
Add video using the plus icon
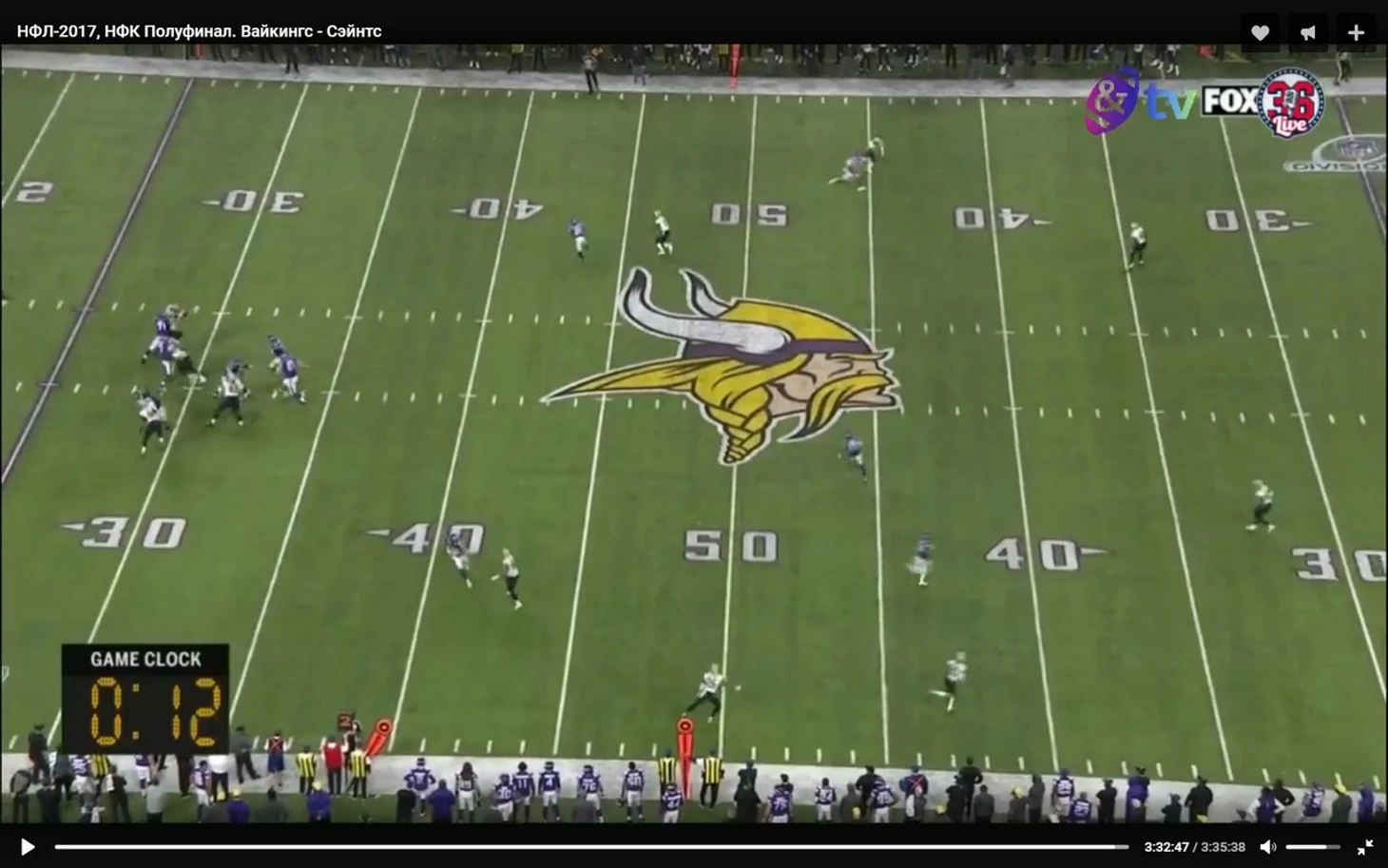pyautogui.click(x=1356, y=32)
